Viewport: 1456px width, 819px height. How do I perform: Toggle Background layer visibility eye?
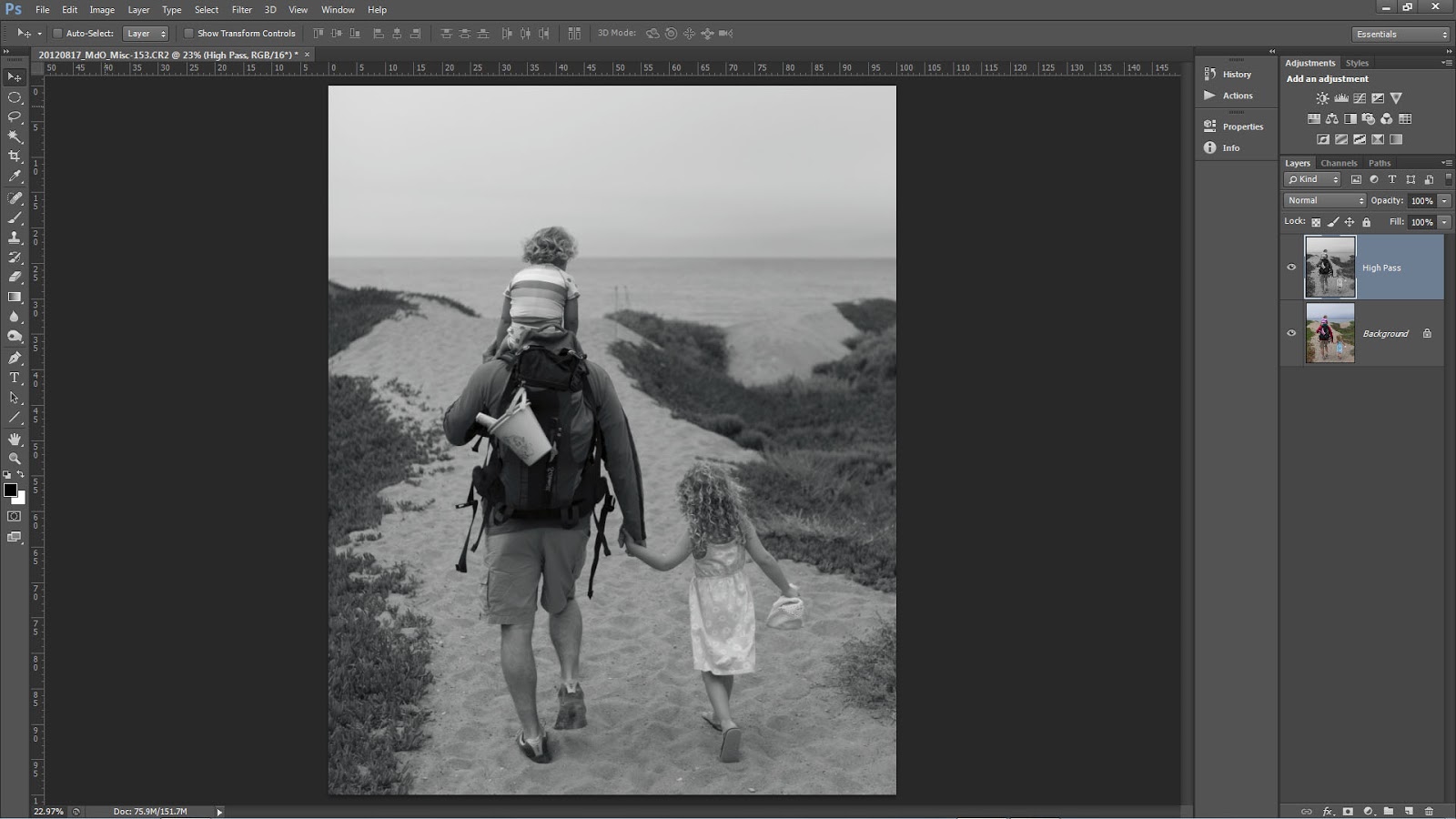point(1291,333)
